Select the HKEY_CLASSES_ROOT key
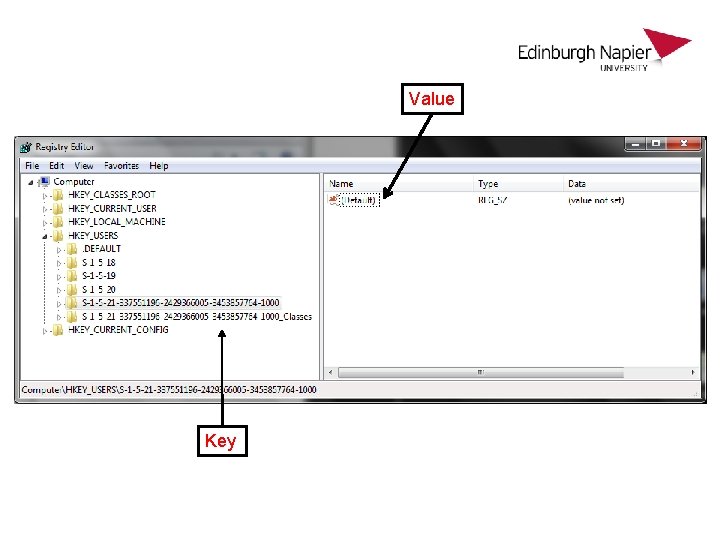720x540 pixels. 112,195
